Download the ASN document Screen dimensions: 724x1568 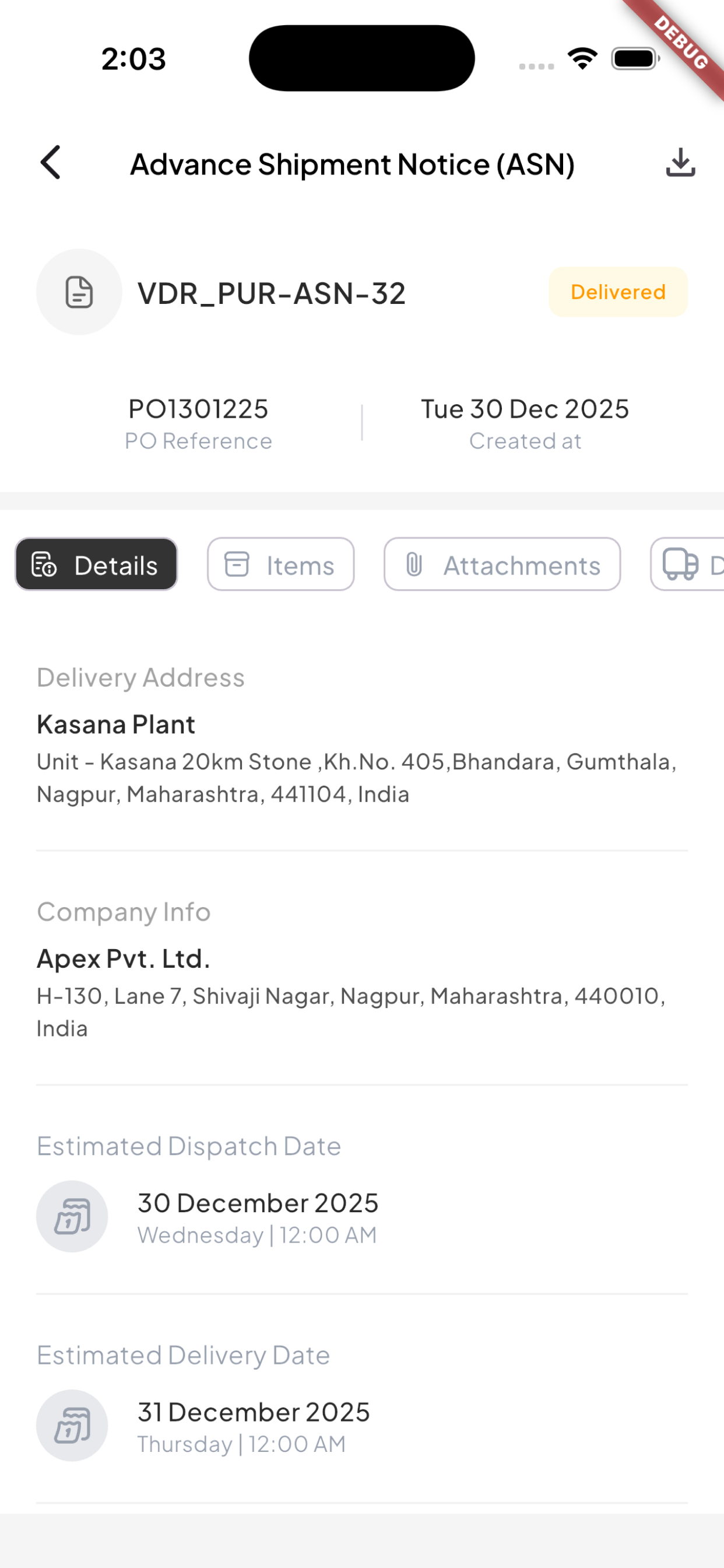pyautogui.click(x=680, y=163)
